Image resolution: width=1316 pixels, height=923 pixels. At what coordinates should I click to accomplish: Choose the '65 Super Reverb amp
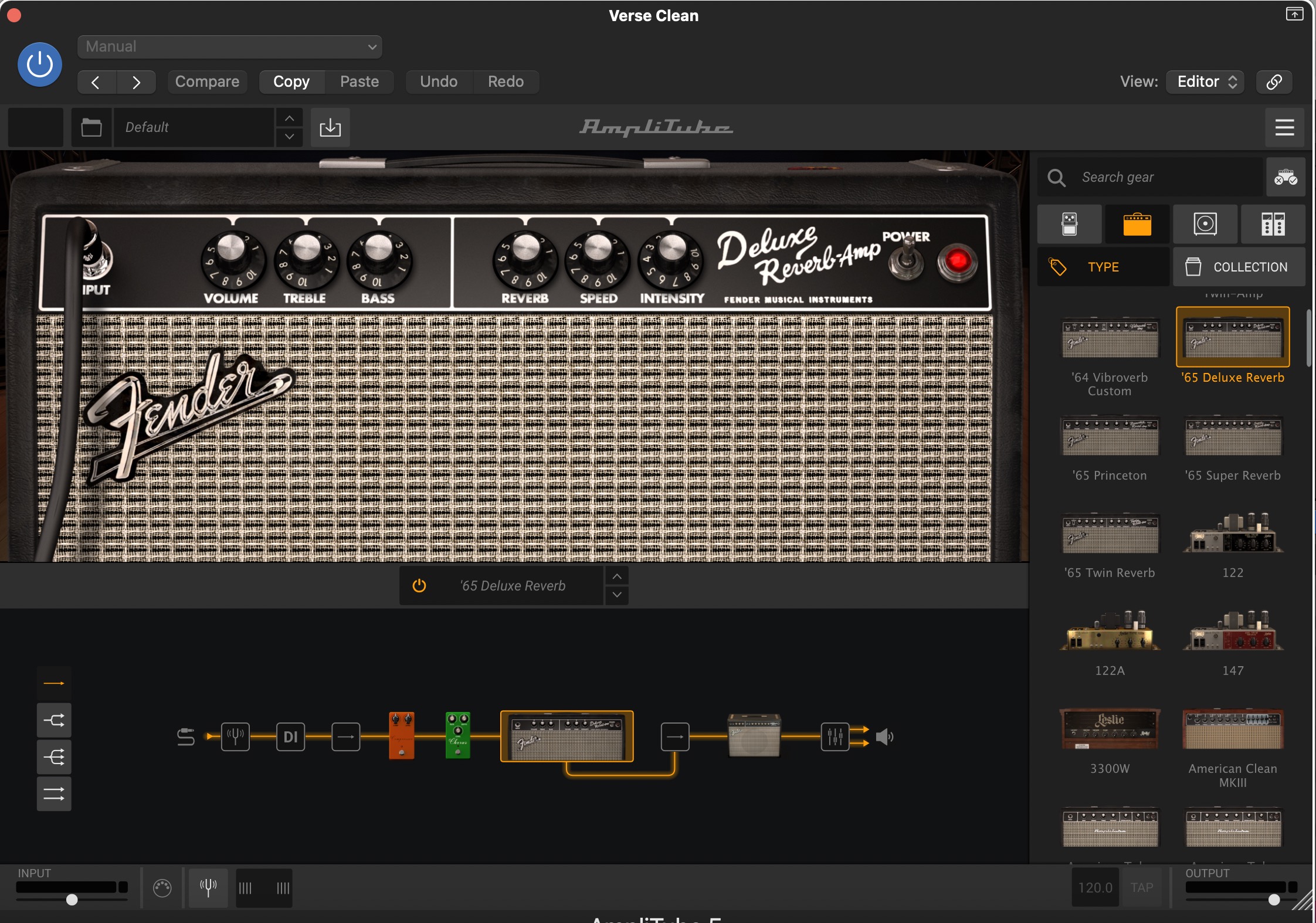[x=1233, y=436]
